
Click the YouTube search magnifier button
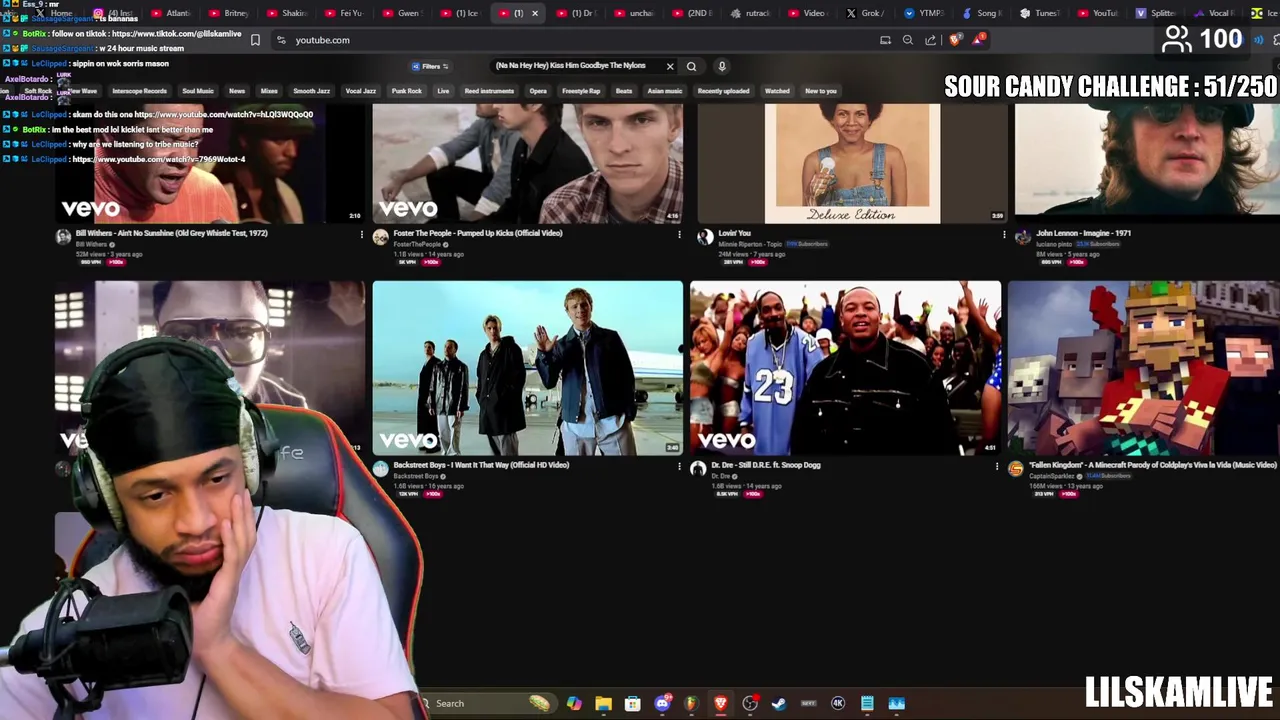(691, 66)
